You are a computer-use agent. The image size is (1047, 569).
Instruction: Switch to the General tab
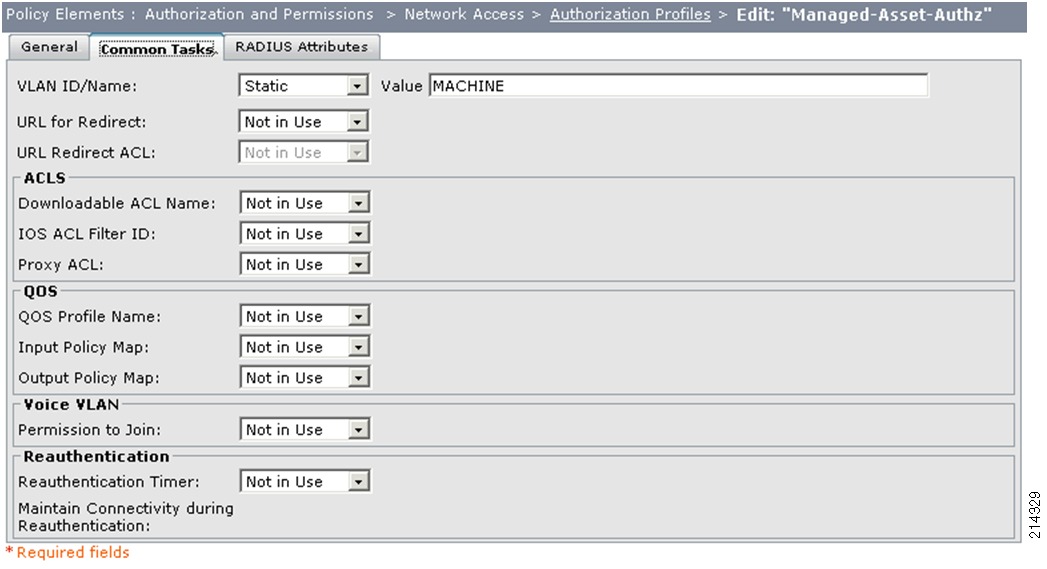tap(49, 47)
